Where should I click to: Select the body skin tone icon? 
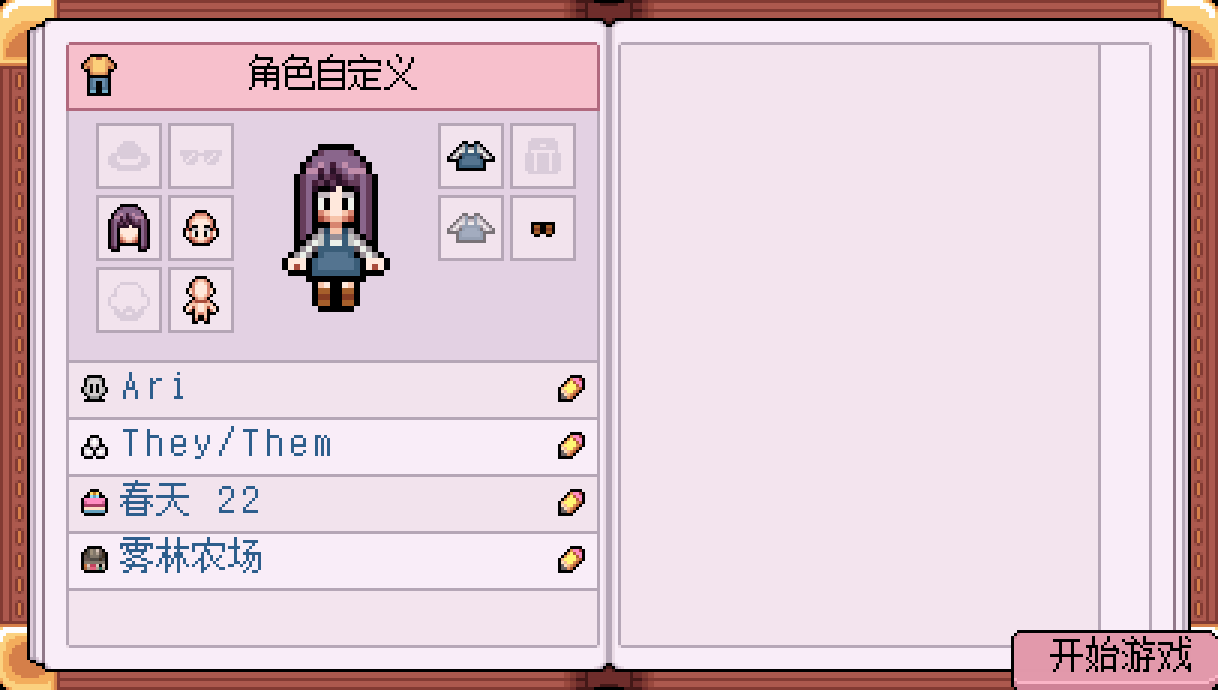click(201, 300)
